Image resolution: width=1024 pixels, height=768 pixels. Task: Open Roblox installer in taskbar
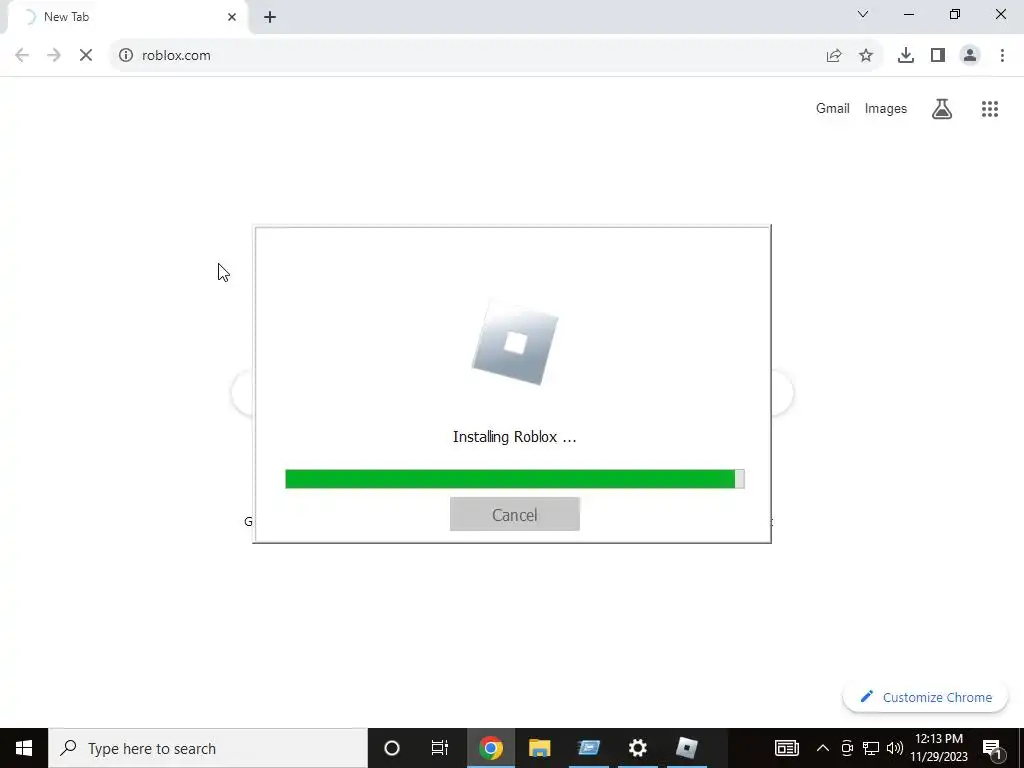pyautogui.click(x=686, y=748)
